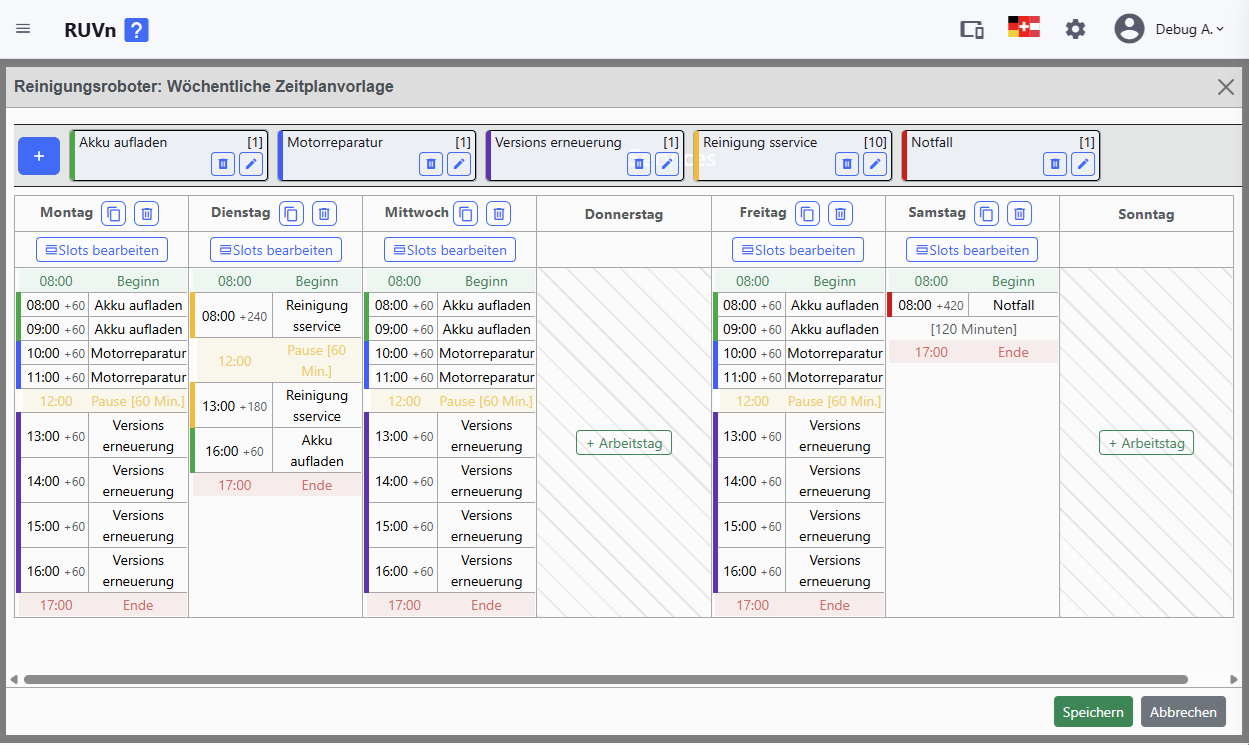Click Samstag [120 Minuten] text
The height and width of the screenshot is (745, 1249).
point(973,329)
